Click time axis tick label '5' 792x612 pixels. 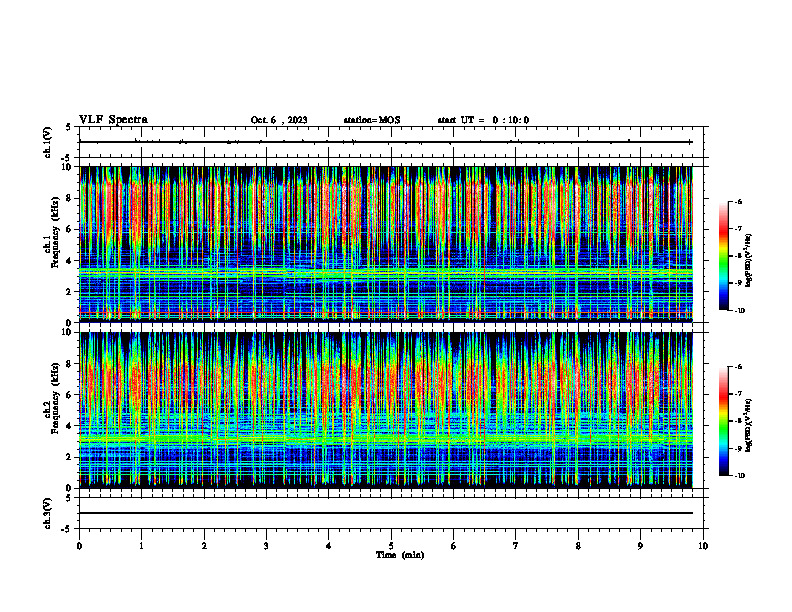[x=391, y=546]
